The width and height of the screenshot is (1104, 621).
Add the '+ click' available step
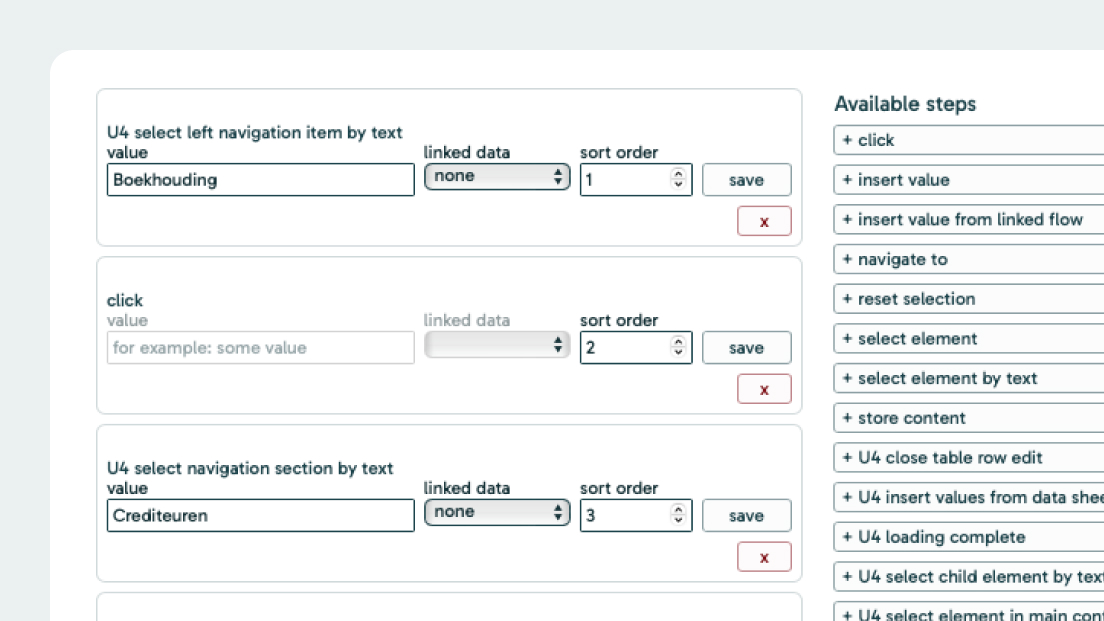pyautogui.click(x=968, y=140)
